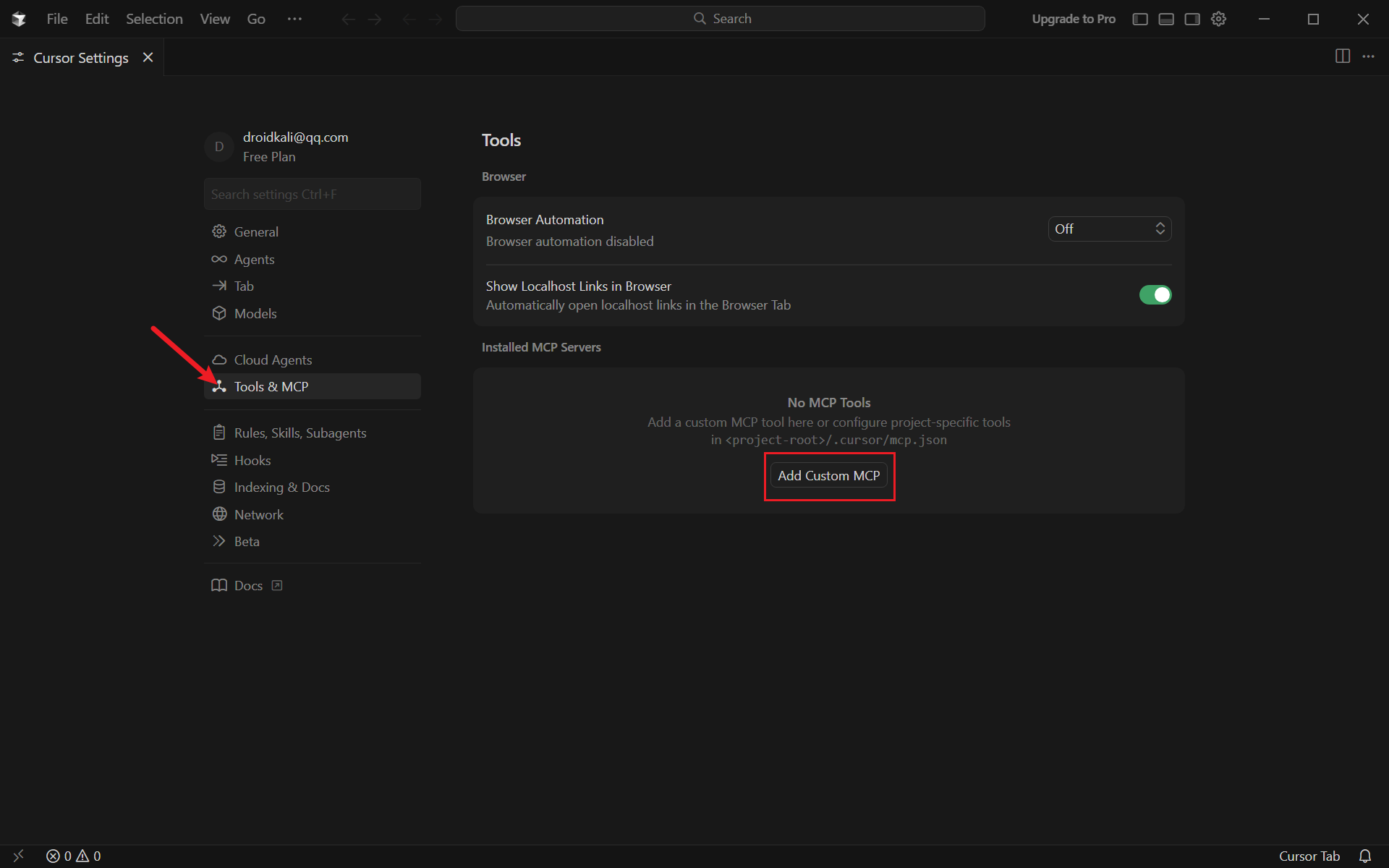Click the Add Custom MCP button
Viewport: 1389px width, 868px height.
click(828, 476)
